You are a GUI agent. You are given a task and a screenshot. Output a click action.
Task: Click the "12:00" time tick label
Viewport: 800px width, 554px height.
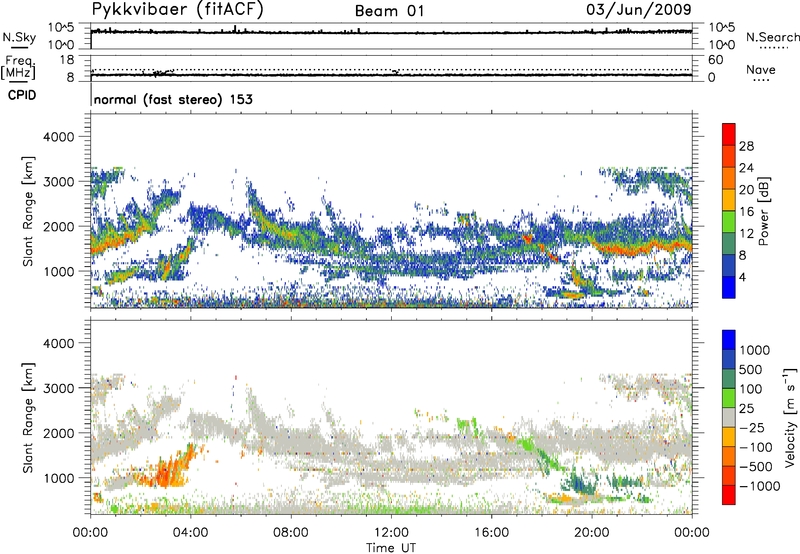pyautogui.click(x=391, y=533)
